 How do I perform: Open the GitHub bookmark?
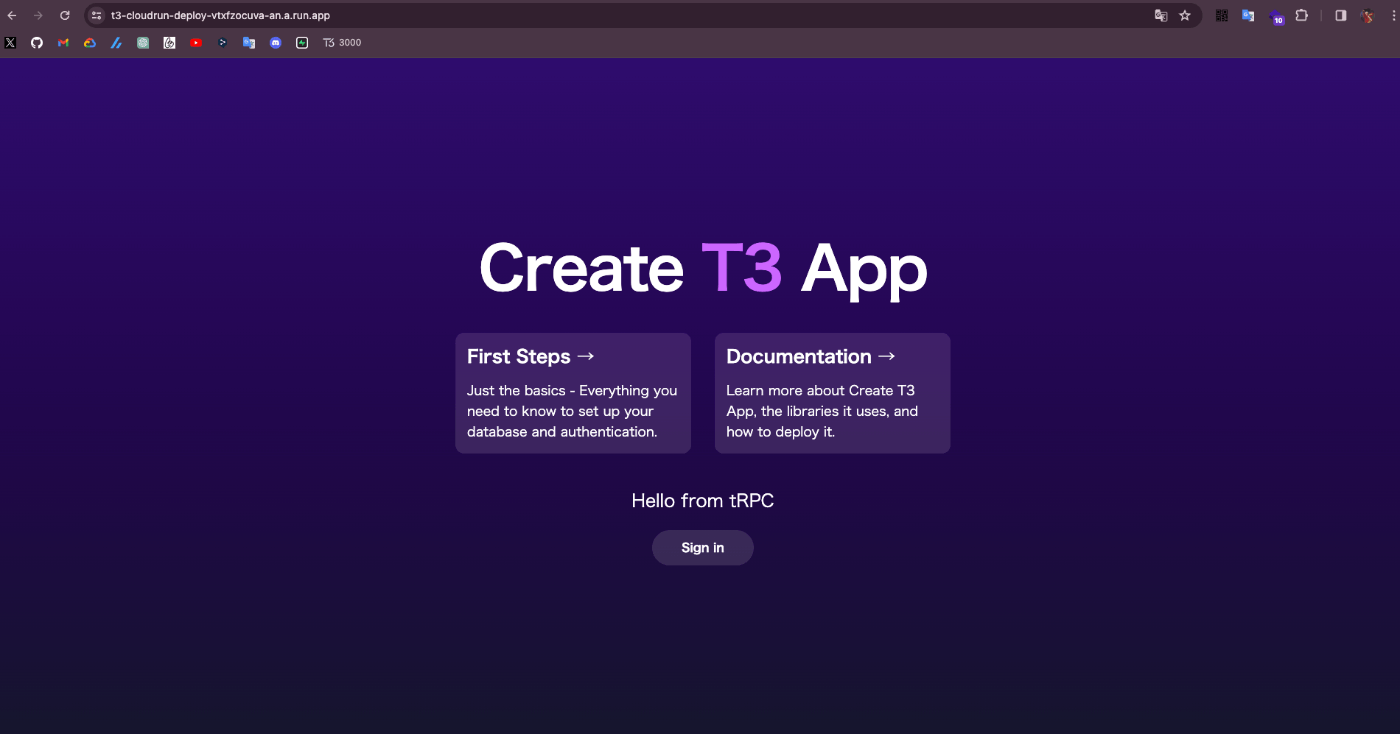tap(37, 43)
